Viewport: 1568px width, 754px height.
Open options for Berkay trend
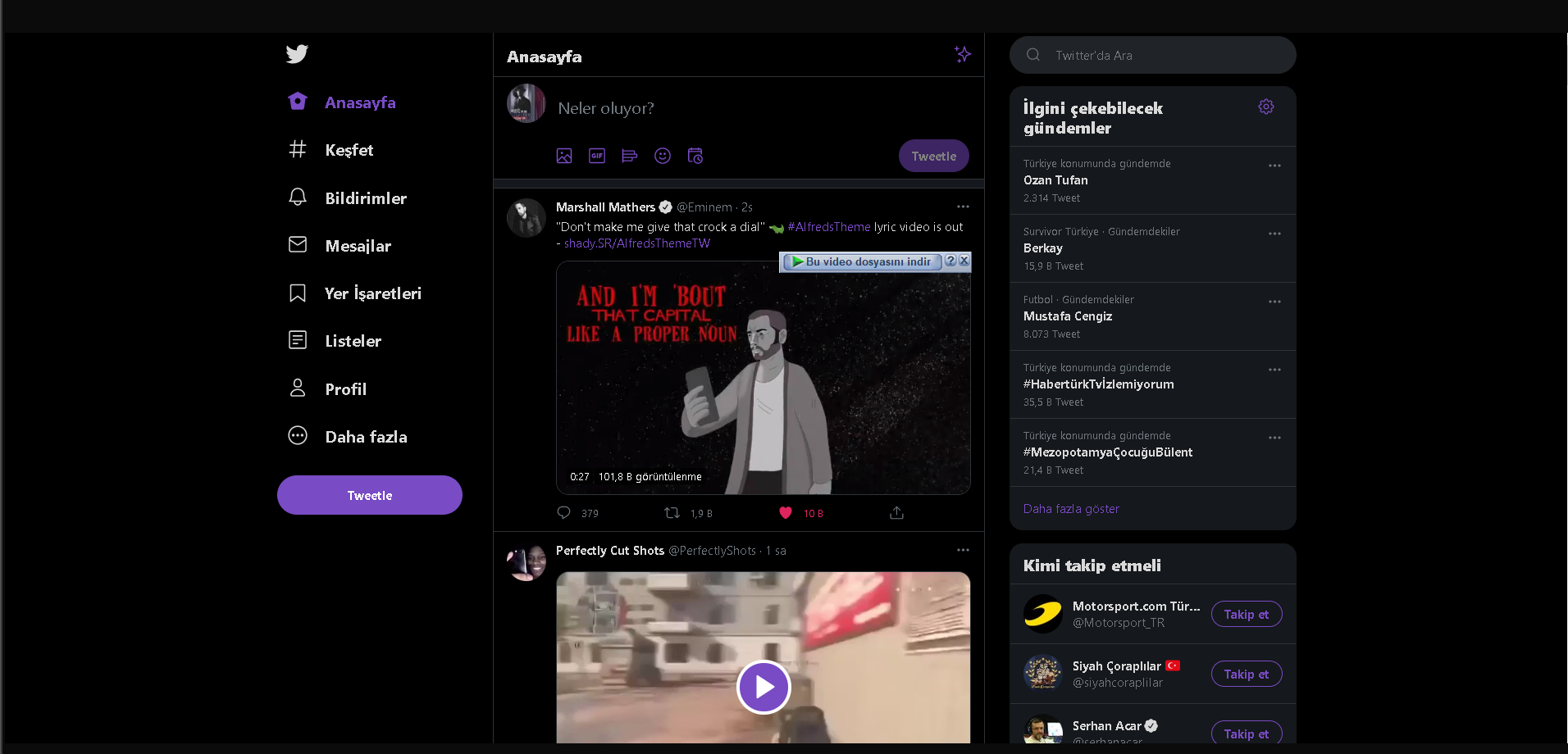(x=1274, y=234)
